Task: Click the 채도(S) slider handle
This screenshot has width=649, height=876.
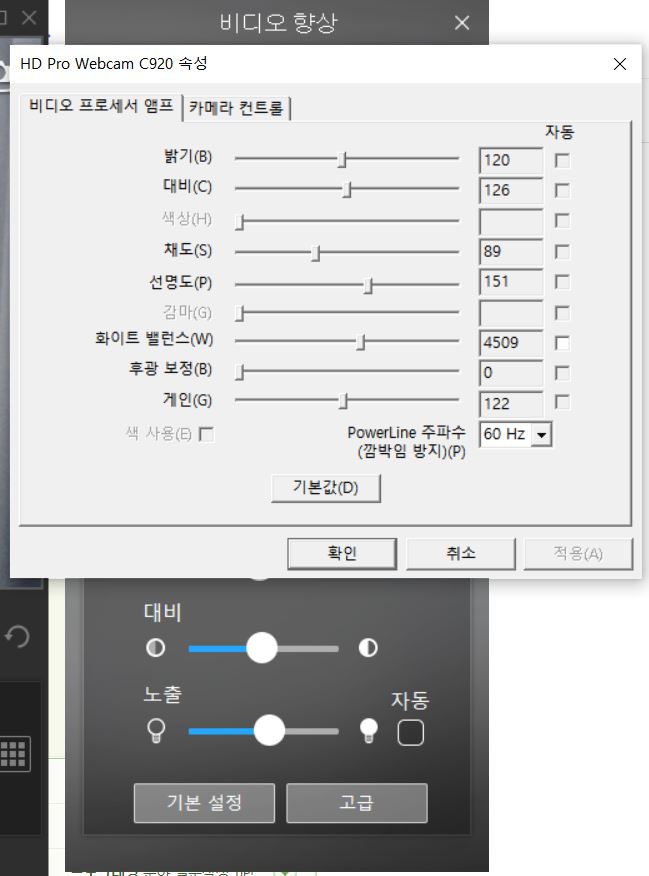Action: click(x=316, y=253)
